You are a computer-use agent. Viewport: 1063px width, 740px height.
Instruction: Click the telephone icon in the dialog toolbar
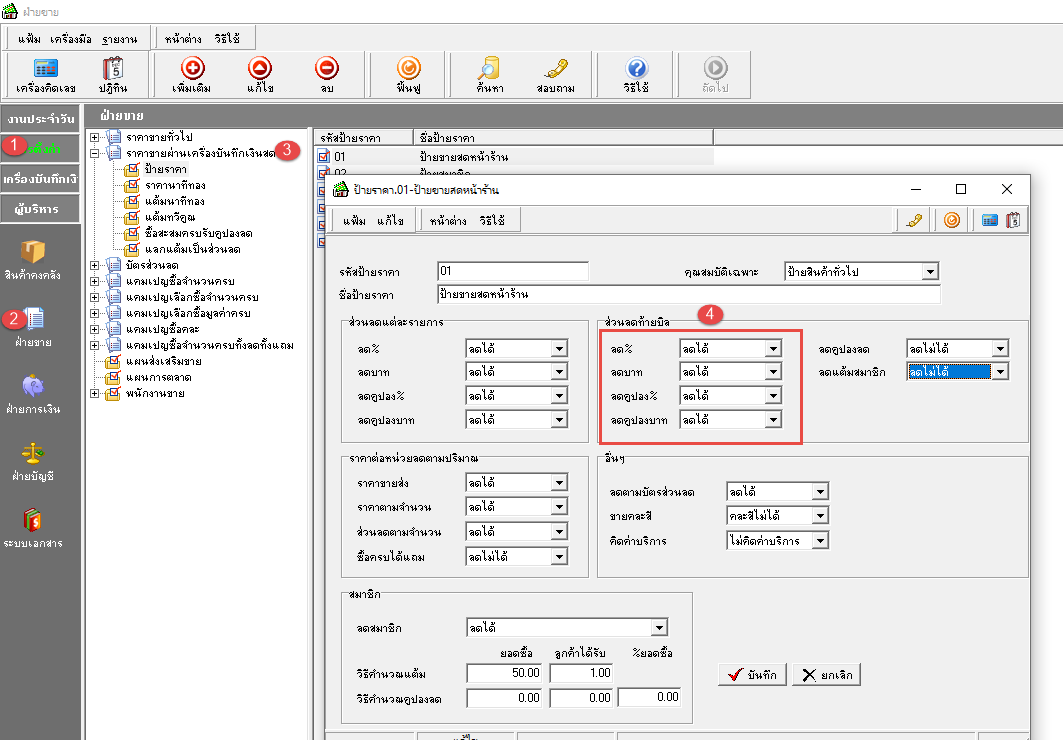pos(913,220)
